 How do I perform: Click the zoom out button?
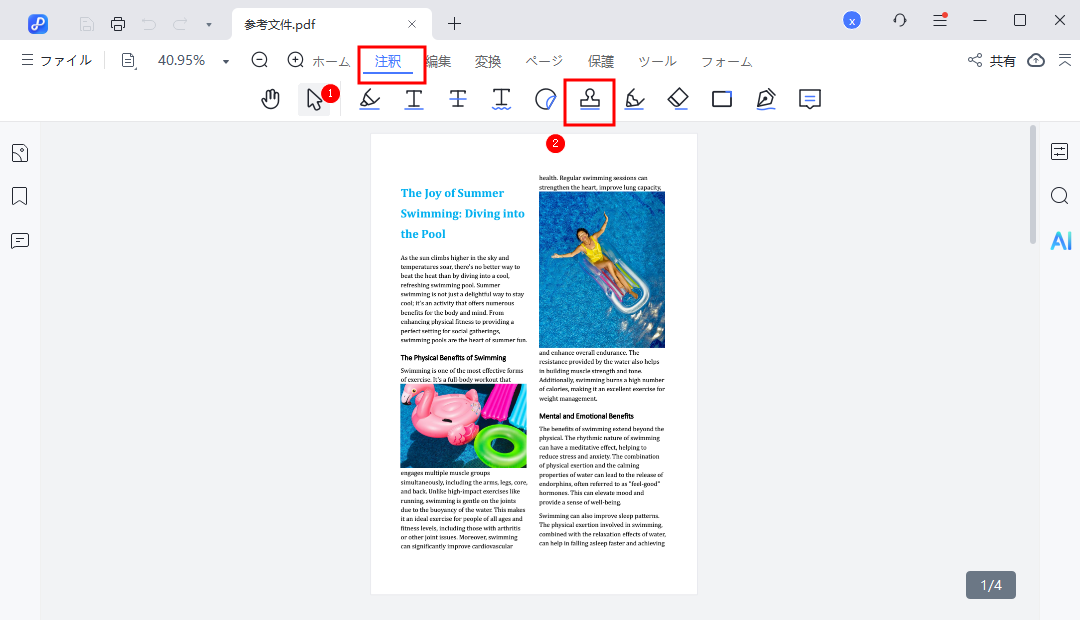[x=260, y=60]
